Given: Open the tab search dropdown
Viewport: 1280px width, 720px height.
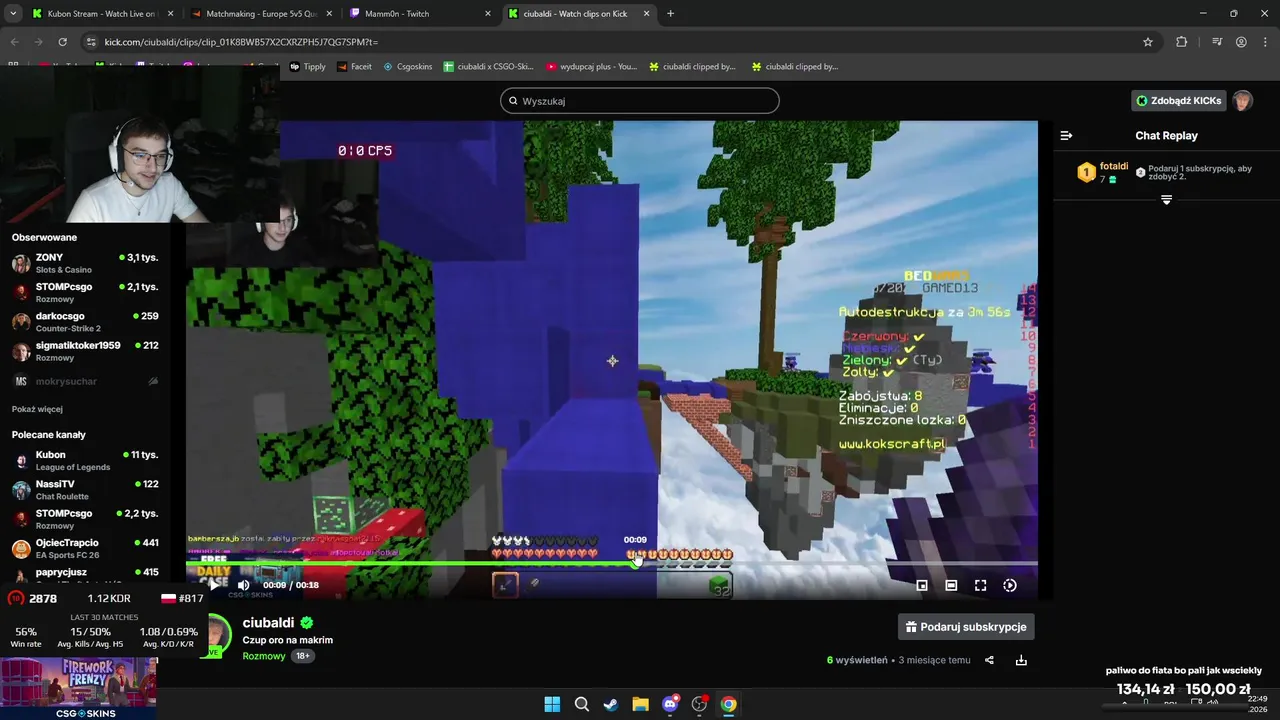Looking at the screenshot, I should 12,14.
